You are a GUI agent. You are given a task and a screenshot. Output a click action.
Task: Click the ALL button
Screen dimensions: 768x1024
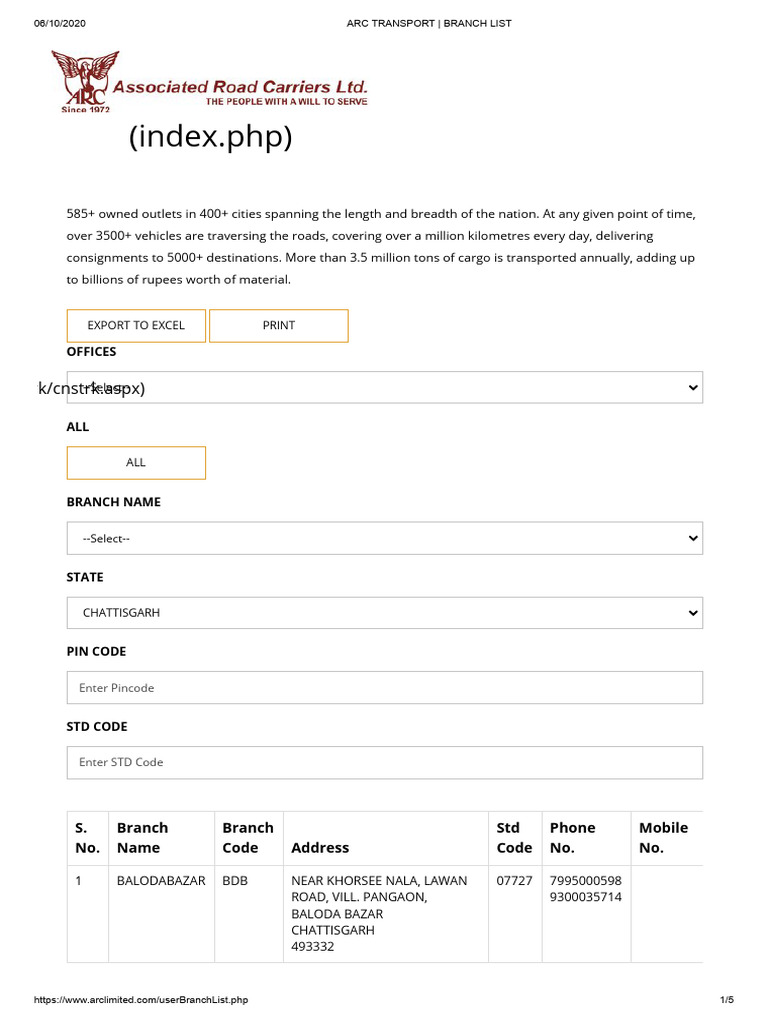pos(136,462)
